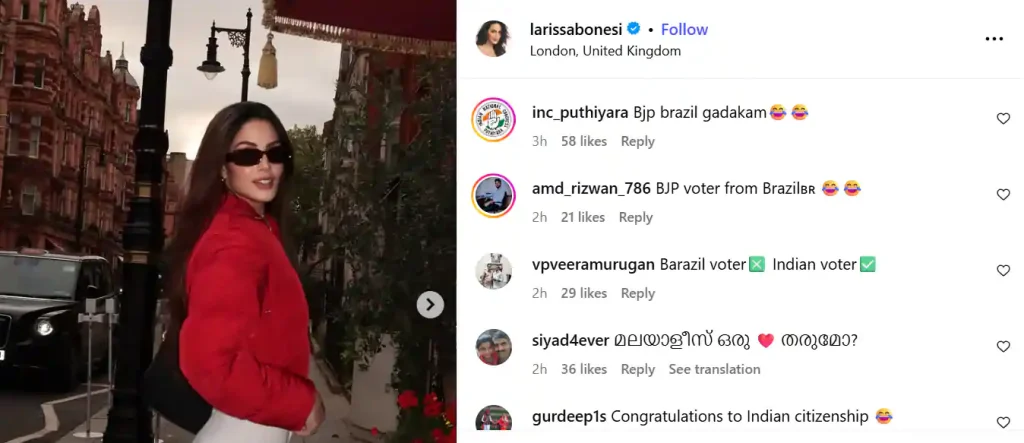Like siyad4ever's comment with the heart
The width and height of the screenshot is (1024, 443).
[1003, 346]
